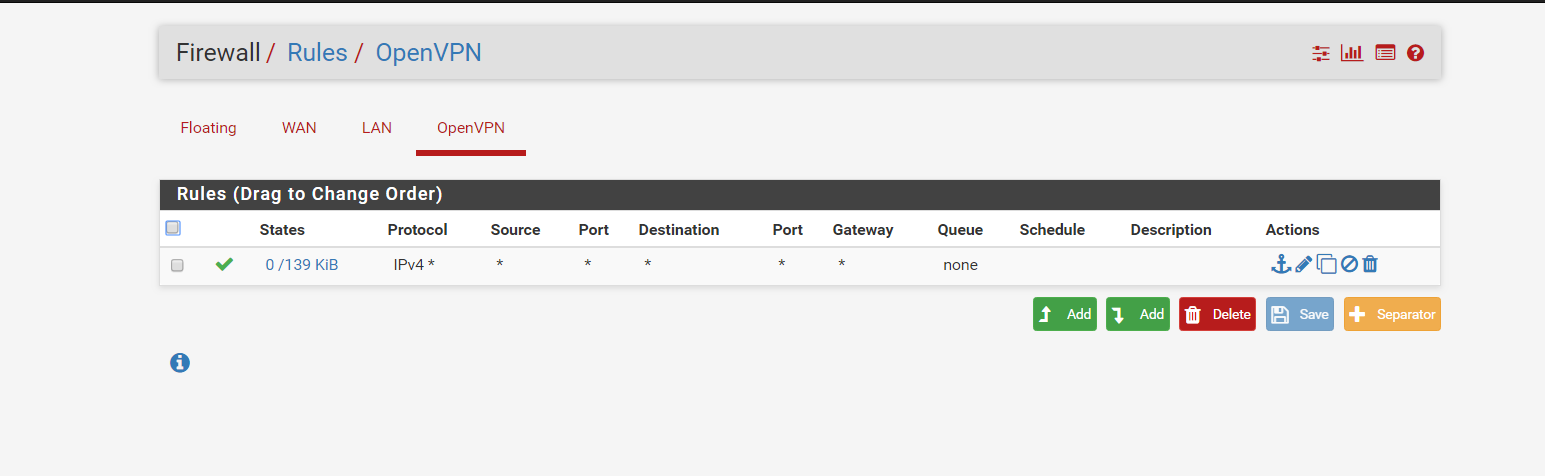Switch to the Floating tab

pyautogui.click(x=208, y=128)
